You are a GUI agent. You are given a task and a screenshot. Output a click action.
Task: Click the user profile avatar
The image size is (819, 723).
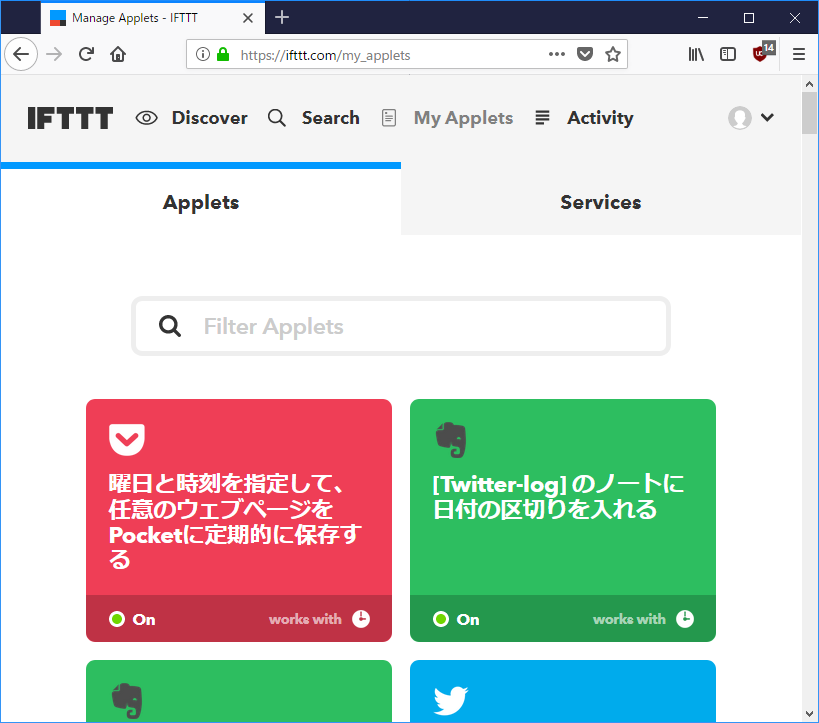[x=740, y=118]
